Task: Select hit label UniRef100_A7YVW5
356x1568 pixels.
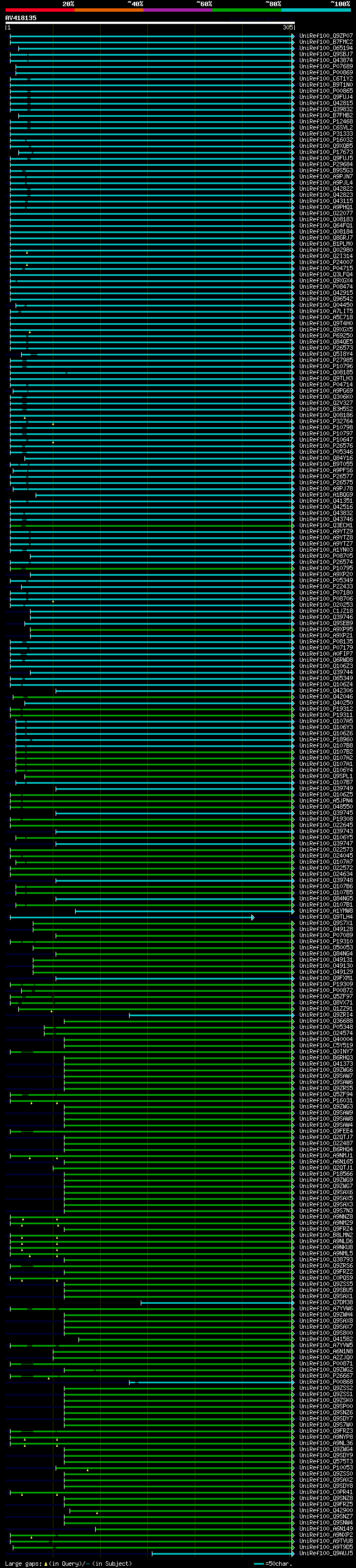Action: coord(326,1345)
